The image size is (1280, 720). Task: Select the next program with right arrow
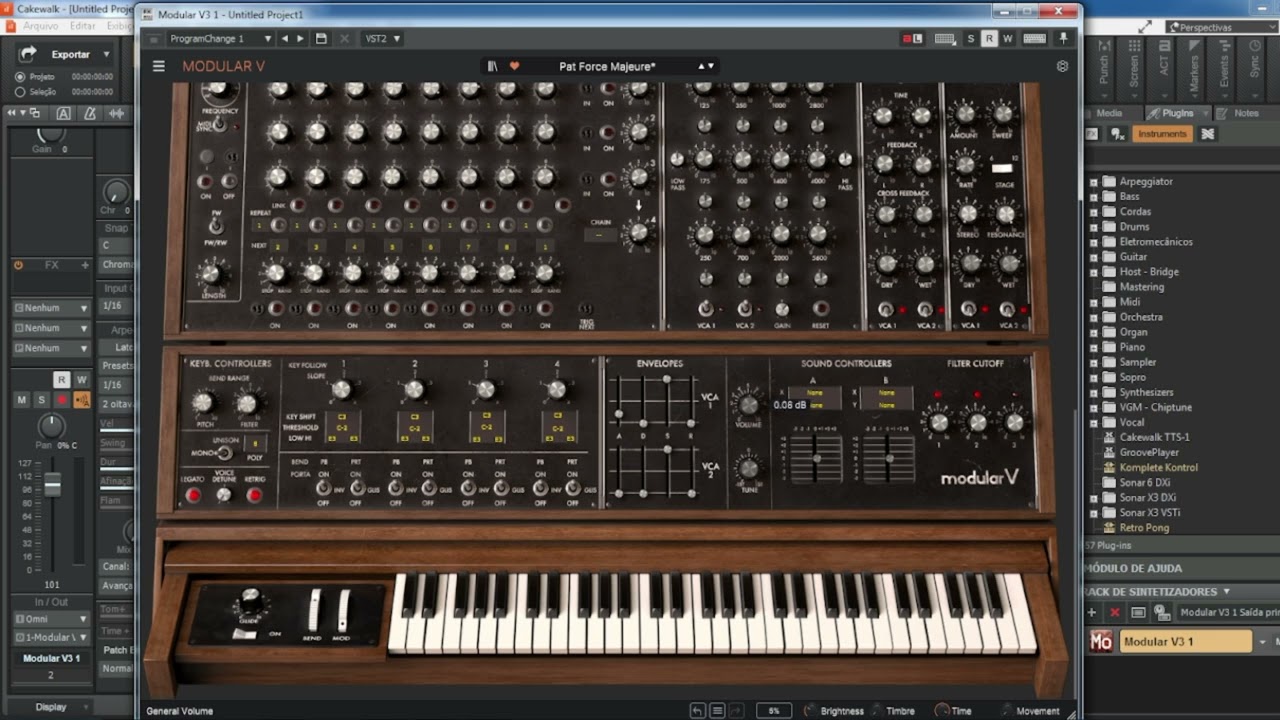tap(301, 38)
